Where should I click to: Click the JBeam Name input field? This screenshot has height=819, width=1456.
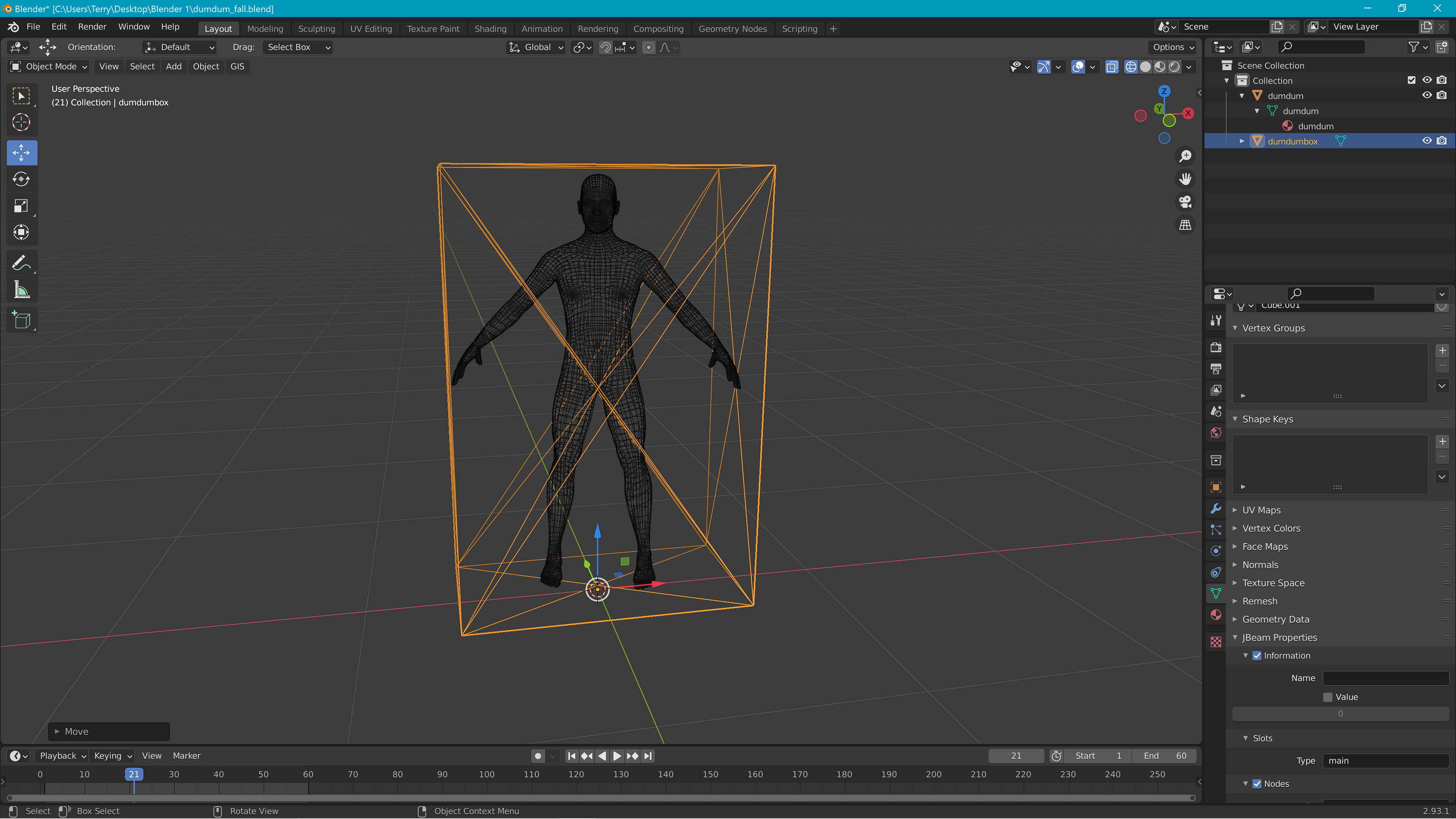[x=1385, y=678]
